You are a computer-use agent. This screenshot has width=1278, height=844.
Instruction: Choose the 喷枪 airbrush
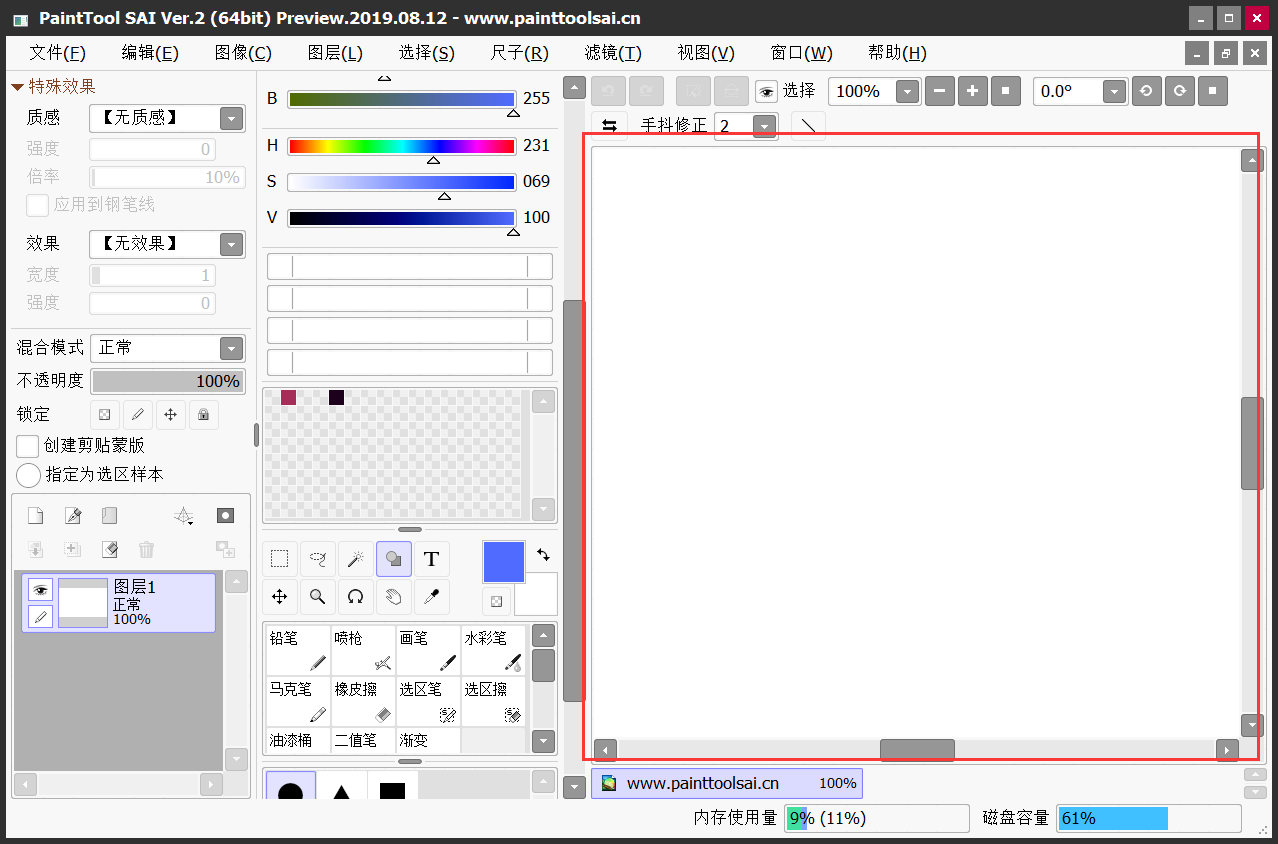(x=363, y=650)
